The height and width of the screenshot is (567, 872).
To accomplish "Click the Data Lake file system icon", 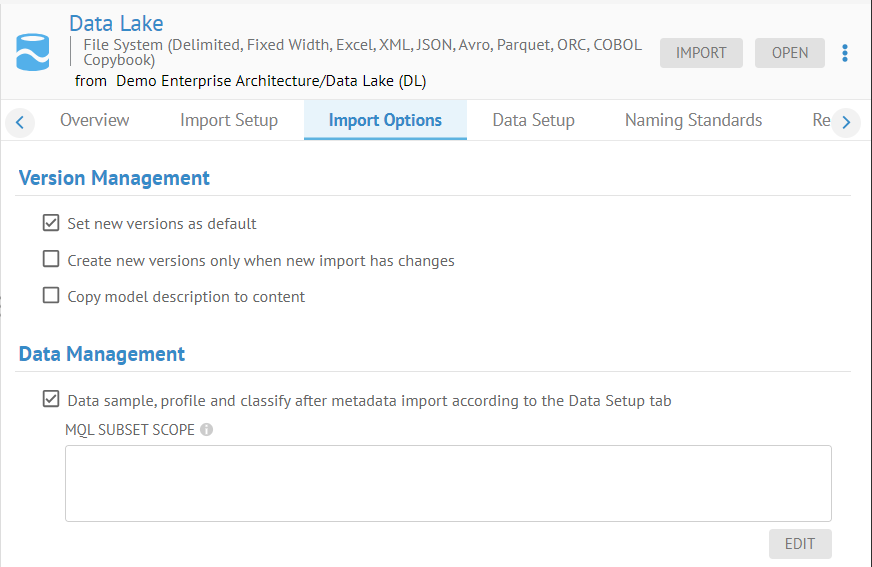I will coord(33,52).
